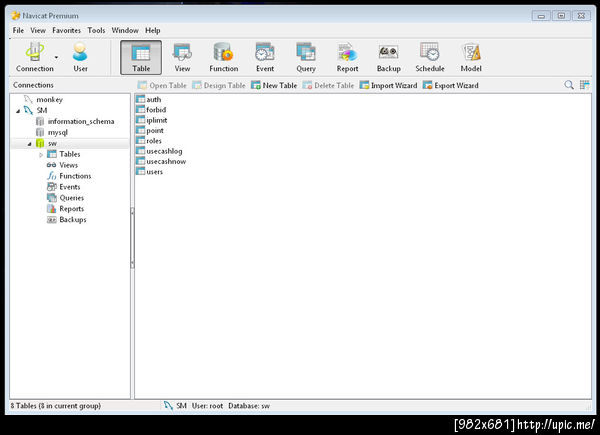Viewport: 600px width, 435px height.
Task: Click the search magnifier icon
Action: 569,85
